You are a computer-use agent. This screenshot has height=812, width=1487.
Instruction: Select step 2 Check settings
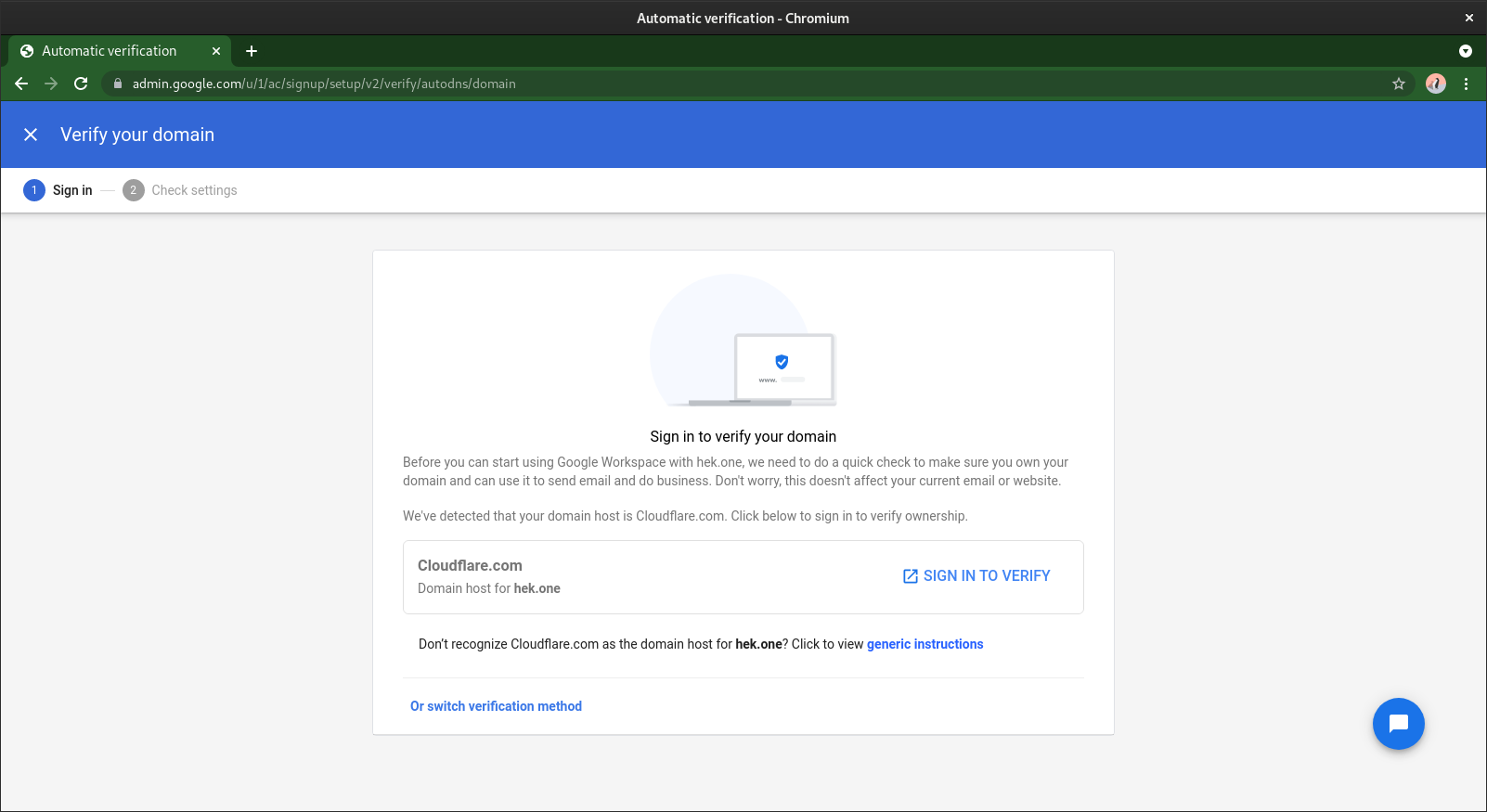(180, 190)
